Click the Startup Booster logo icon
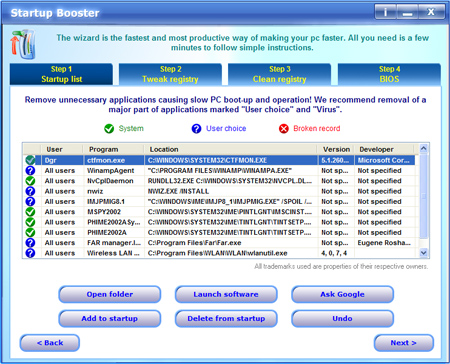This screenshot has height=364, width=450. 23,44
